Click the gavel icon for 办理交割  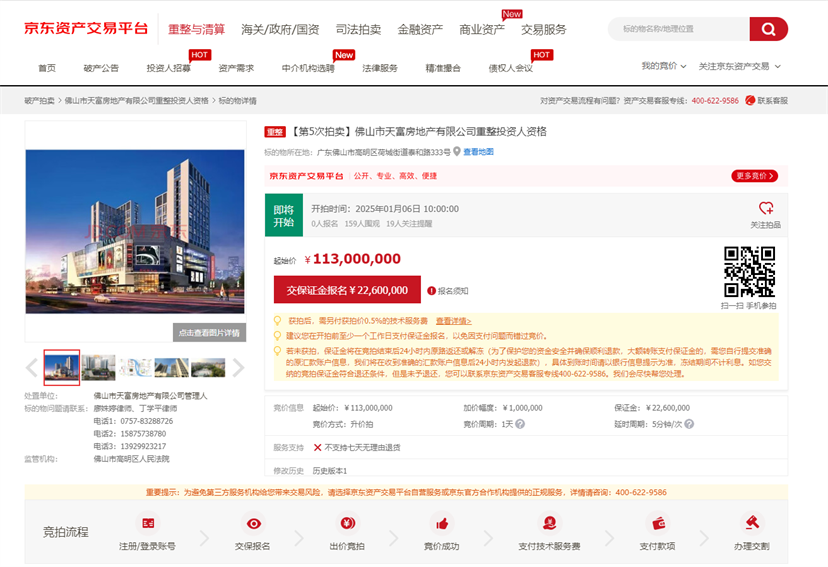752,523
